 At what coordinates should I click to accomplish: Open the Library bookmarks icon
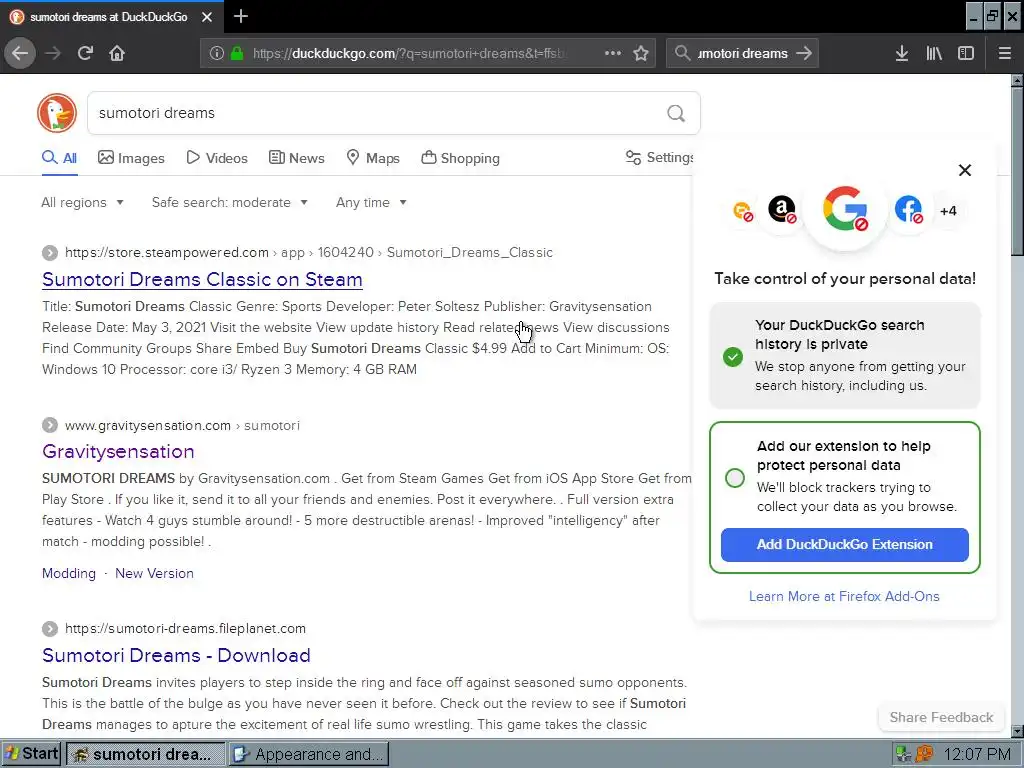(934, 53)
